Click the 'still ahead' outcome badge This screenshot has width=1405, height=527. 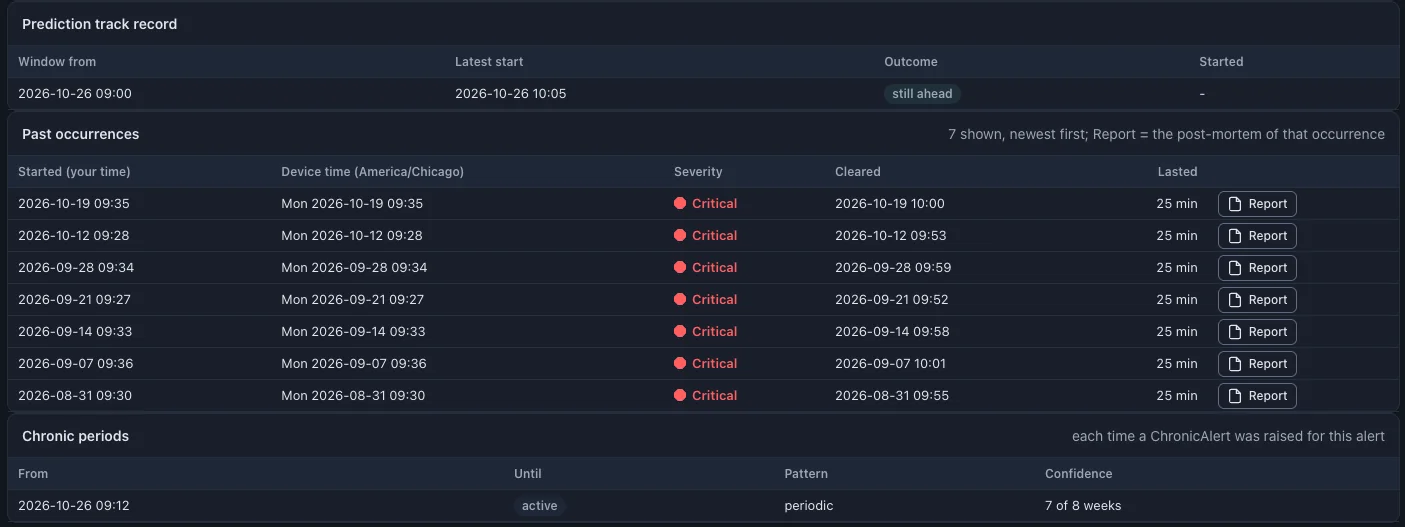pyautogui.click(x=922, y=94)
